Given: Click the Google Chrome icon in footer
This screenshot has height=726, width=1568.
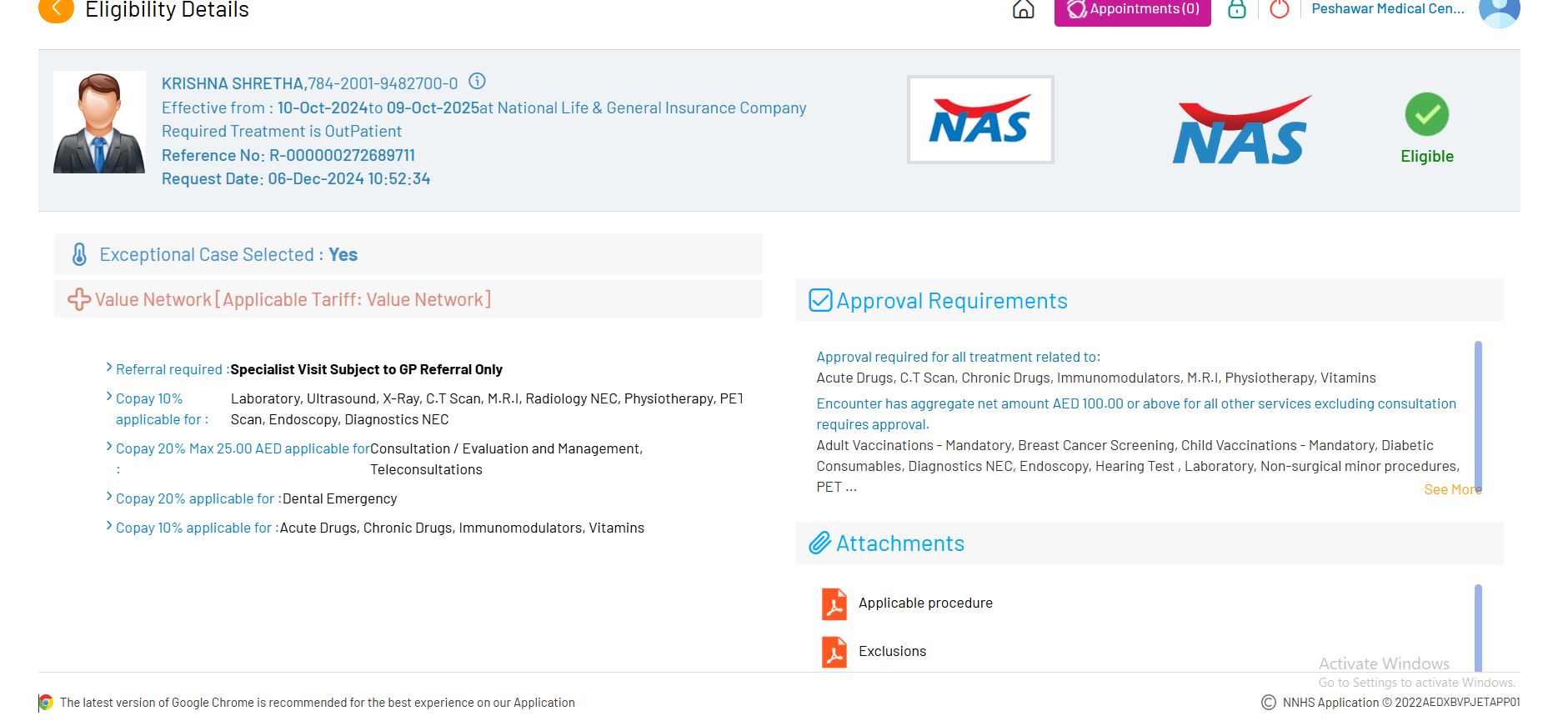Looking at the screenshot, I should point(46,703).
